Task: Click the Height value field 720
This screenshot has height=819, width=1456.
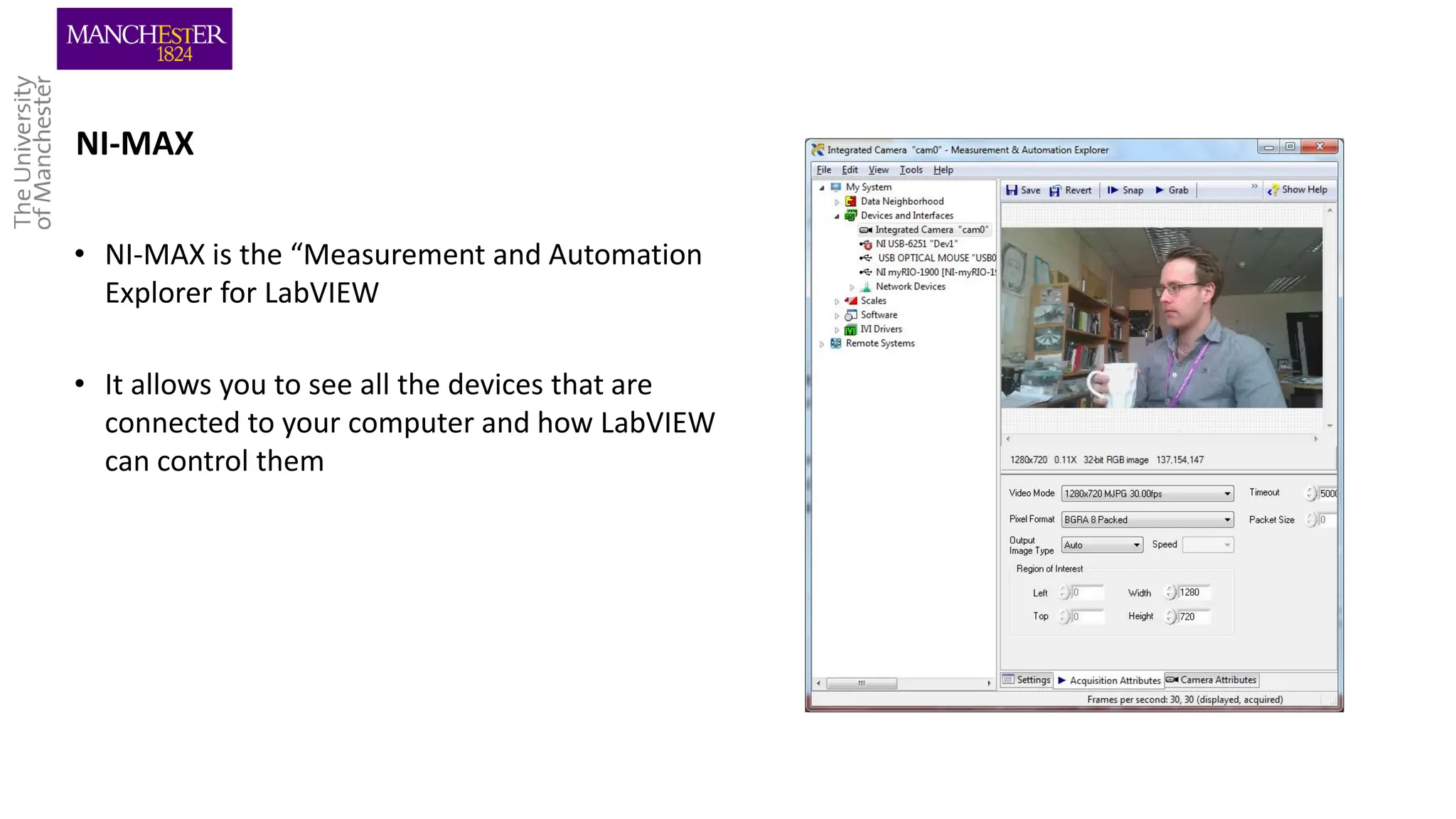Action: (1194, 616)
